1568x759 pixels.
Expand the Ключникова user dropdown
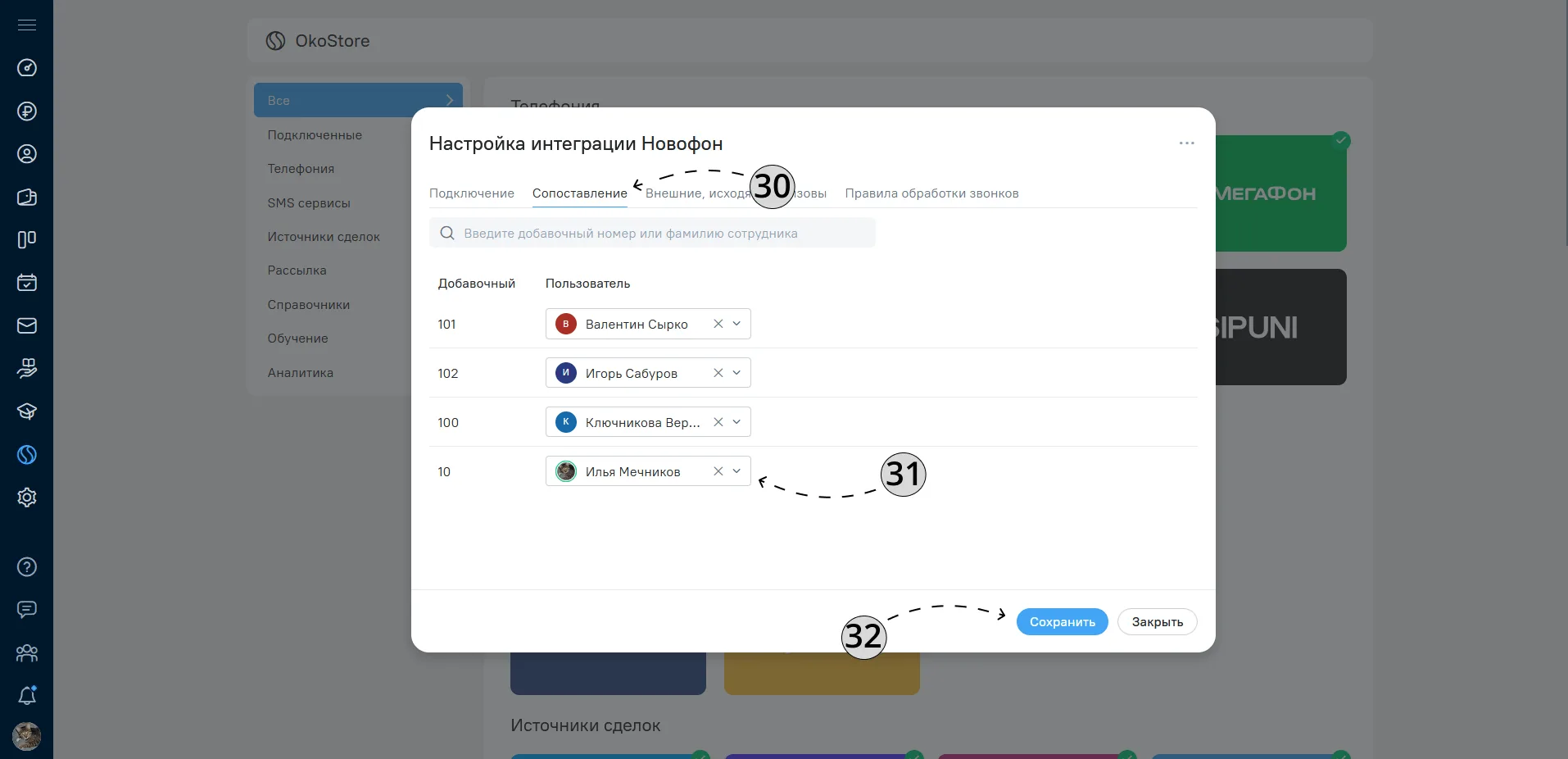[736, 422]
